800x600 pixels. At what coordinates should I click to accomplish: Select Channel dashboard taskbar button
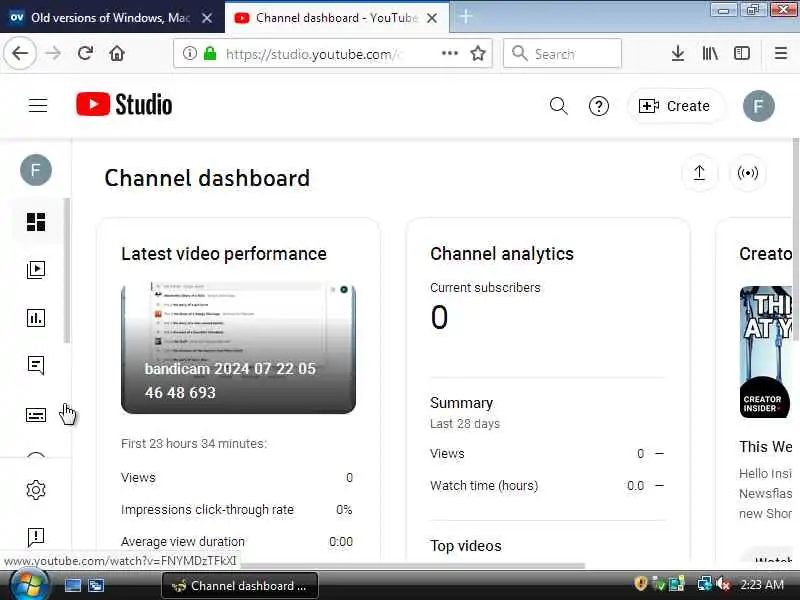240,586
